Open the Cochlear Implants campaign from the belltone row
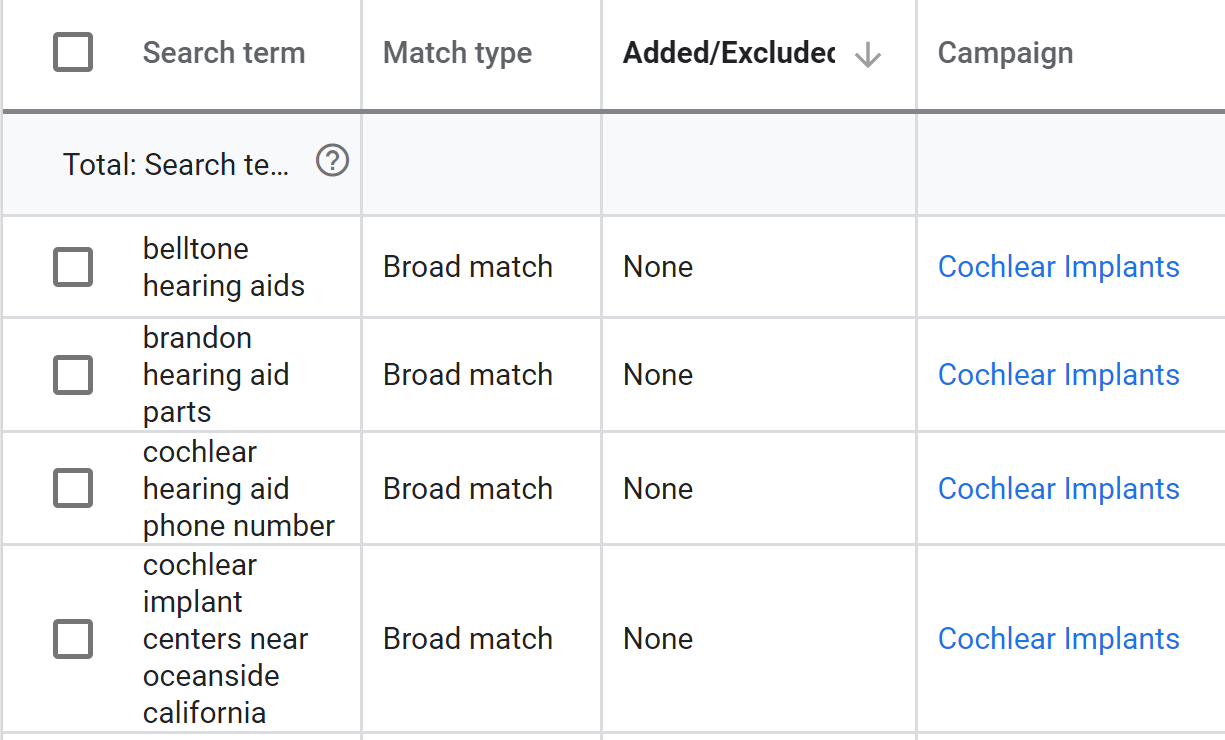The height and width of the screenshot is (740, 1225). [x=1058, y=267]
